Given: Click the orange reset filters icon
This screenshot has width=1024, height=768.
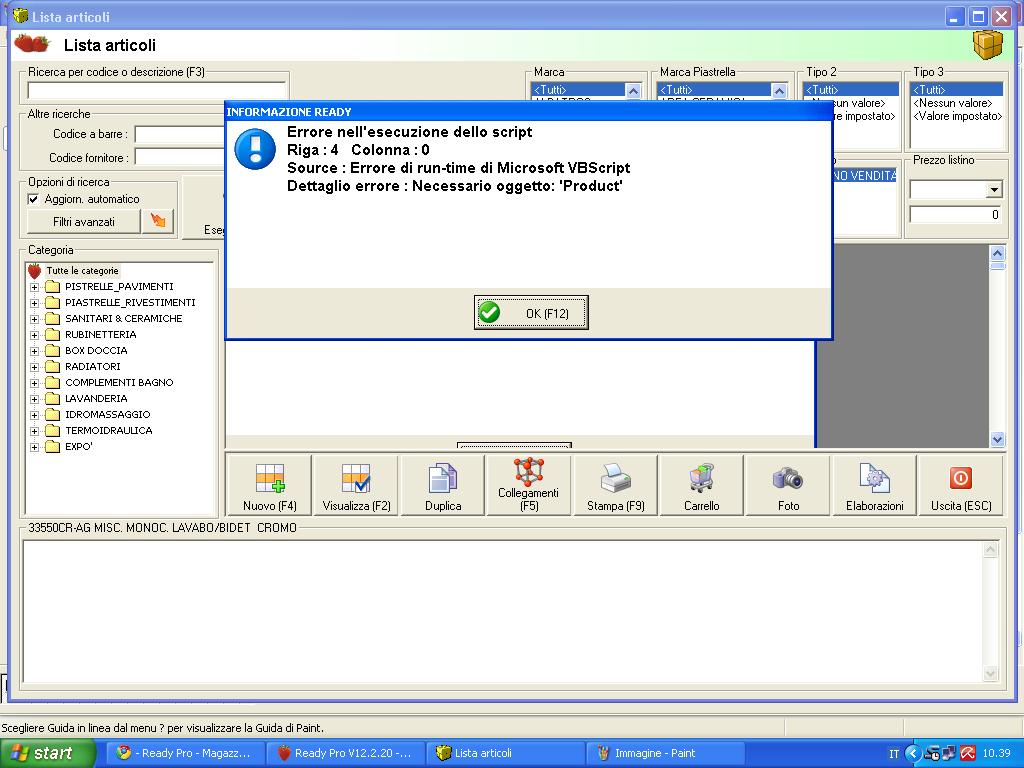Looking at the screenshot, I should click(158, 221).
